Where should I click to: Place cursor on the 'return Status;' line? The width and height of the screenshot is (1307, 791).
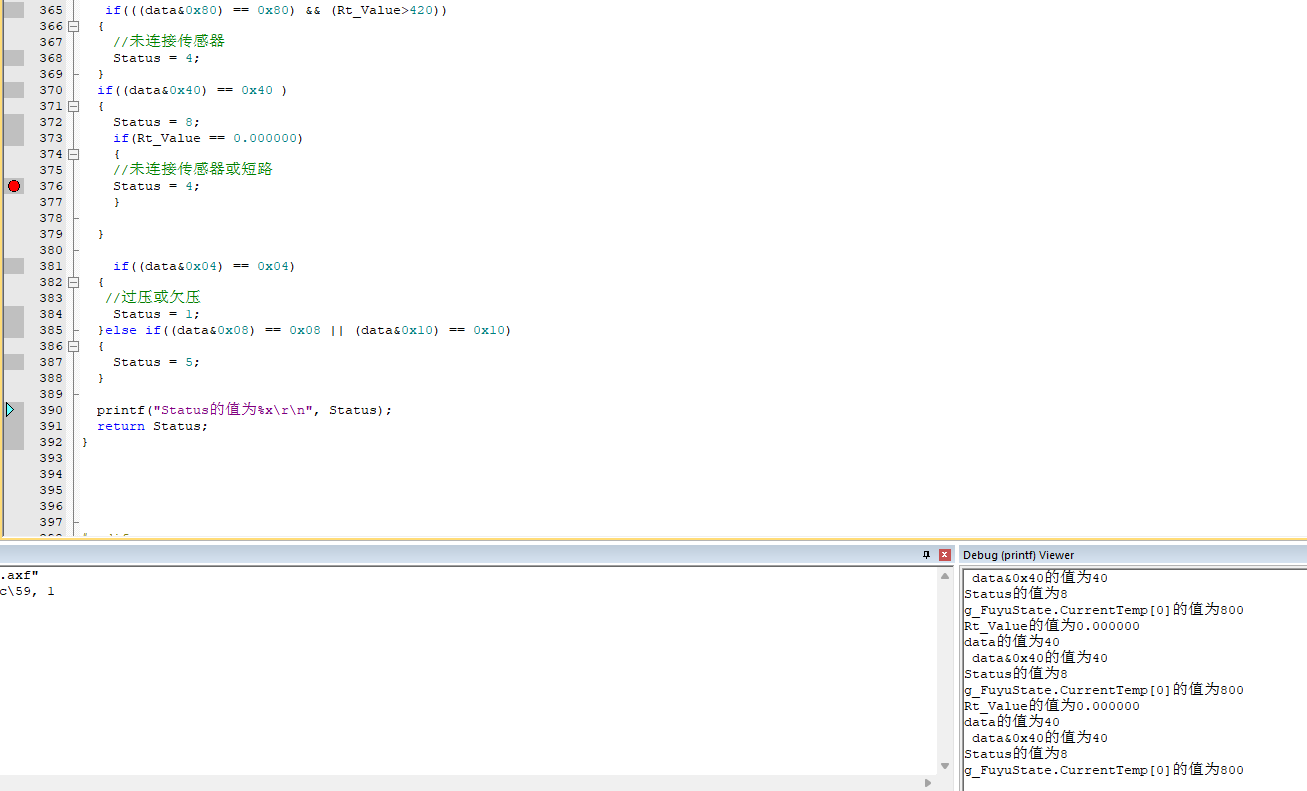click(x=152, y=426)
